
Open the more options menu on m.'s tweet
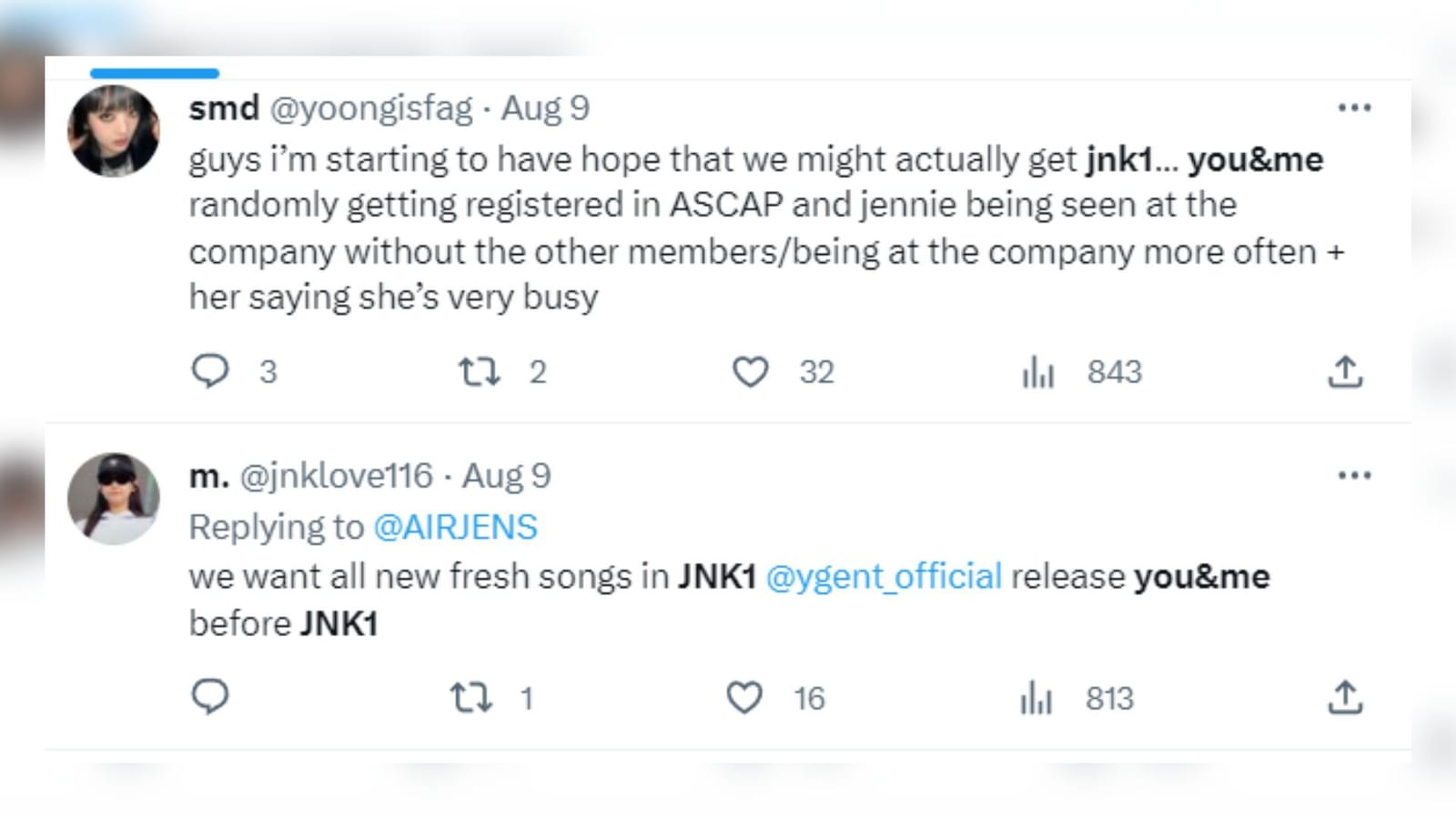tap(1356, 474)
